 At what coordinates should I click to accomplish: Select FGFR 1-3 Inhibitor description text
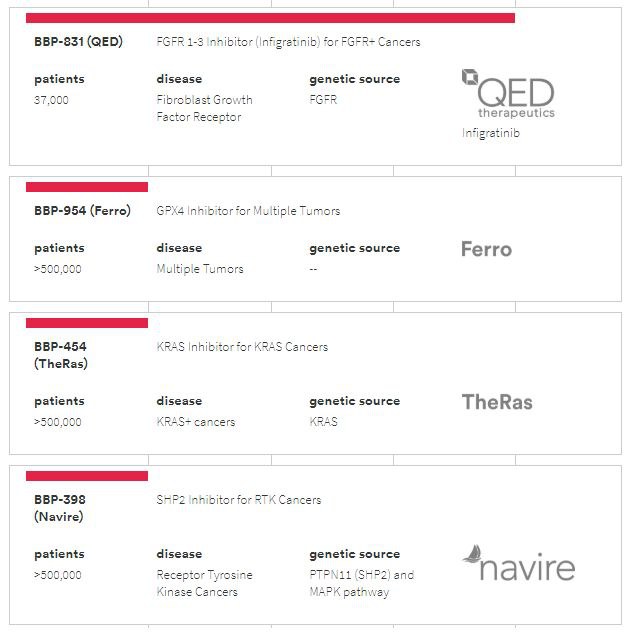click(288, 42)
